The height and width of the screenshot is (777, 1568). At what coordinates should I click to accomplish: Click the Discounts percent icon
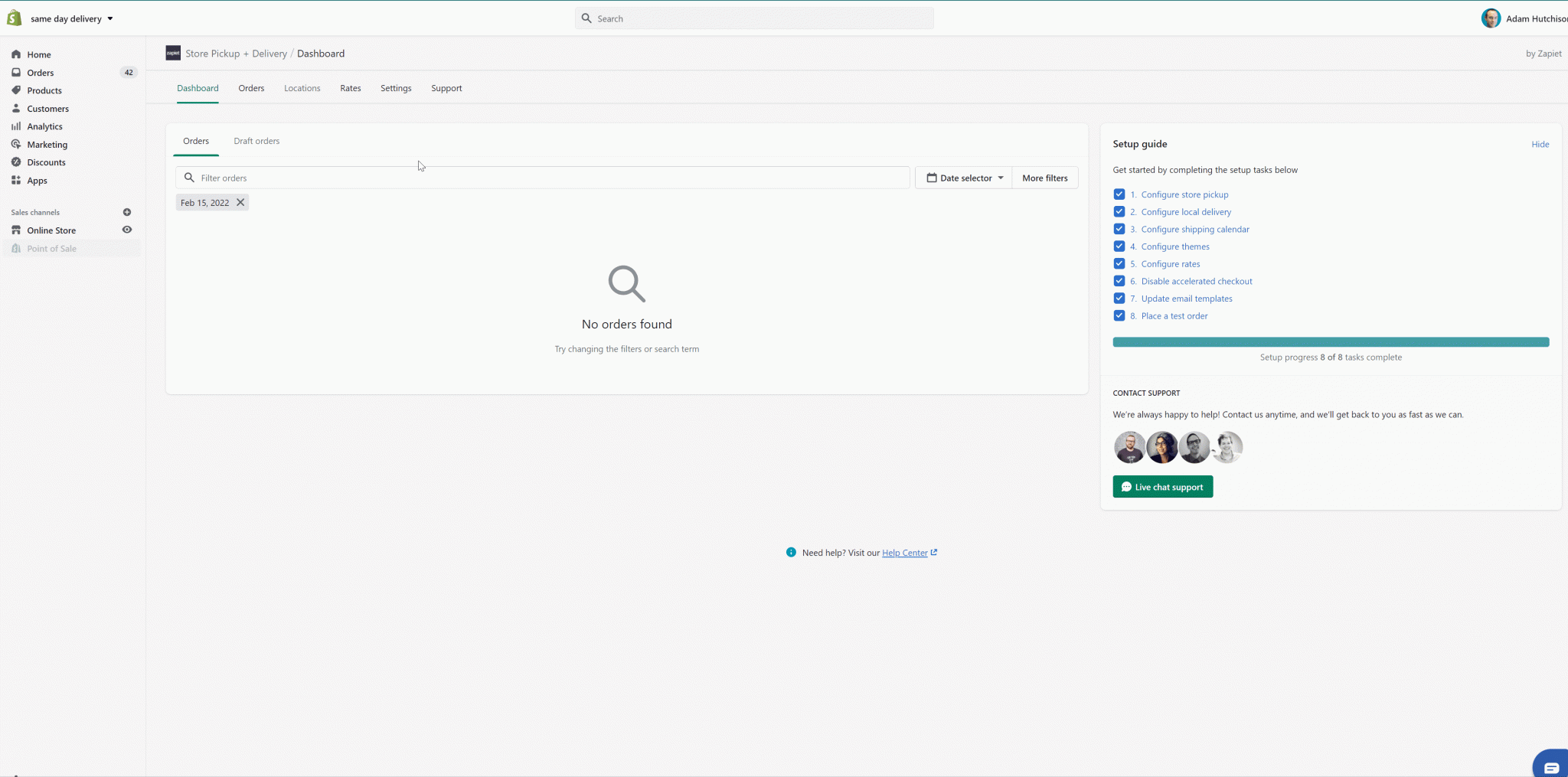point(16,162)
